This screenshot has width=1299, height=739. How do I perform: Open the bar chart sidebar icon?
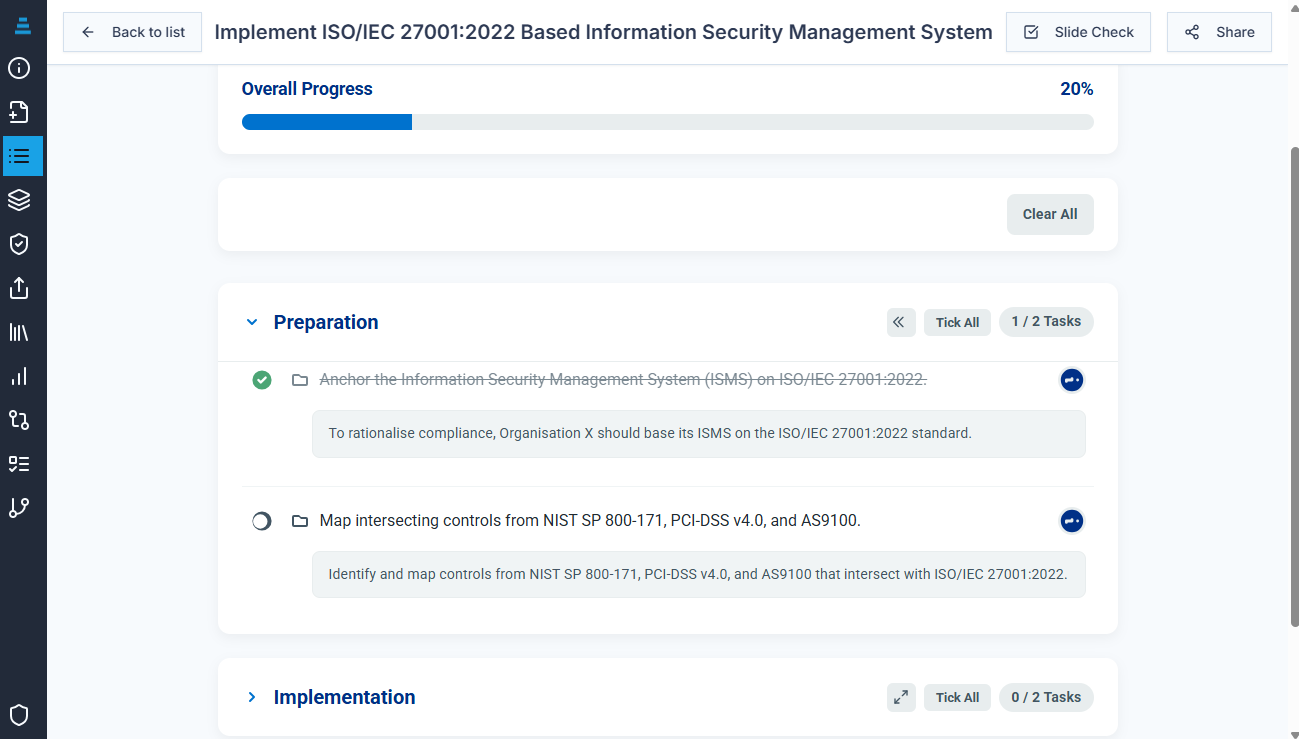pos(19,376)
